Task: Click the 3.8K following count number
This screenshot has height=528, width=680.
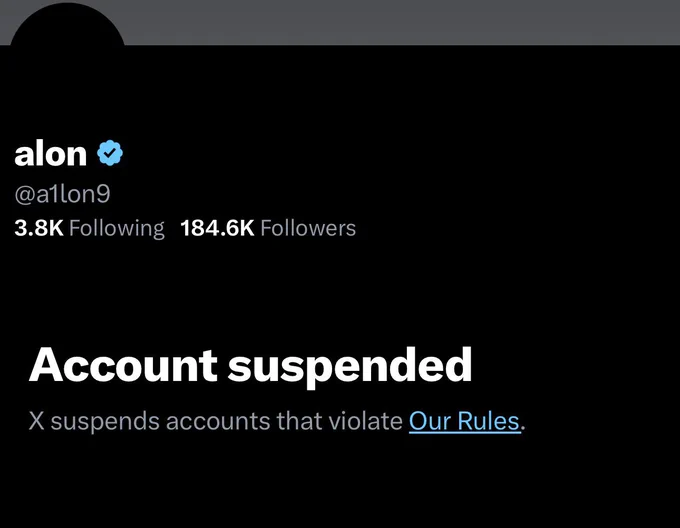Action: pos(39,228)
